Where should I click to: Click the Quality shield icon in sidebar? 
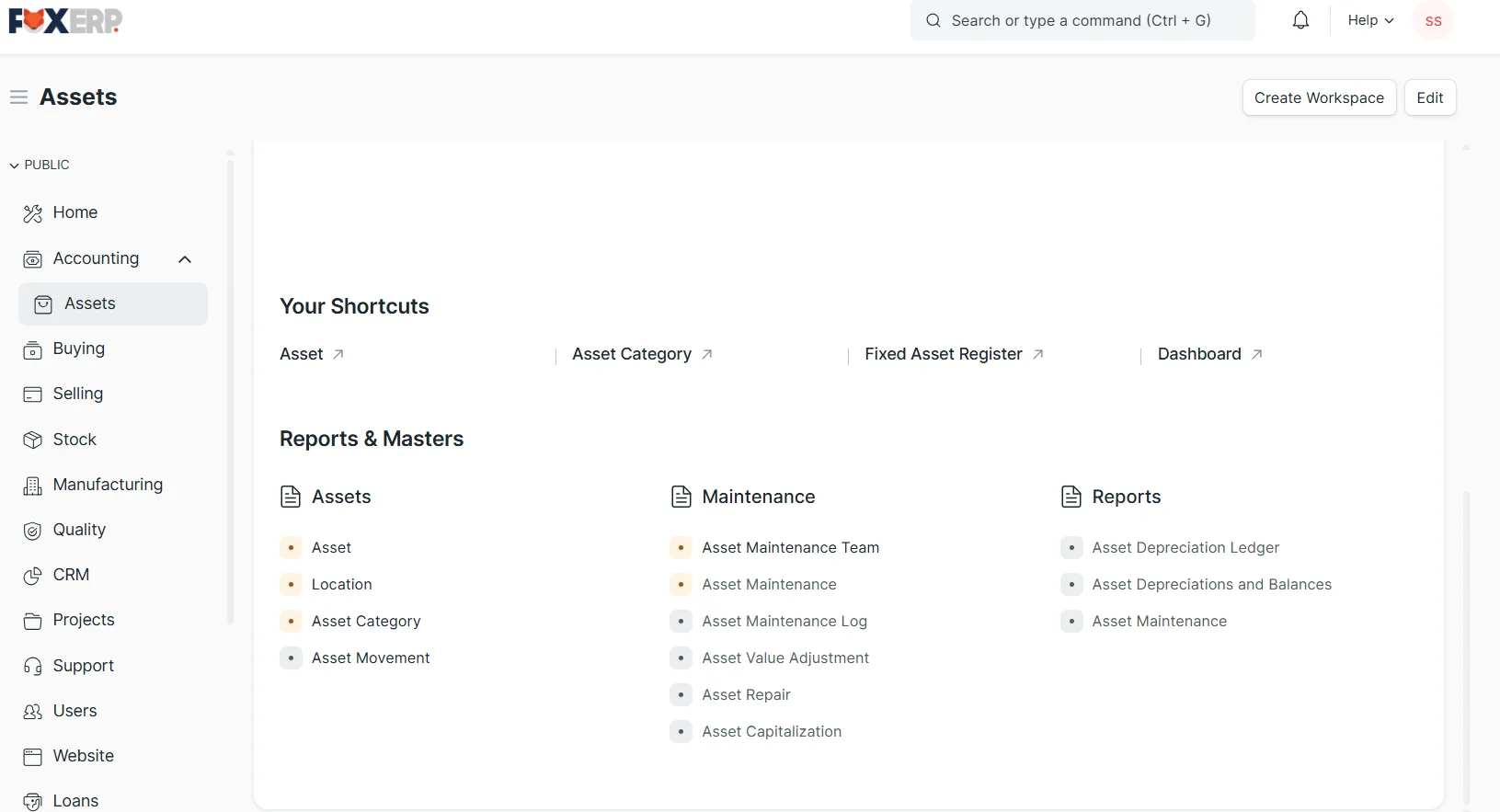33,531
